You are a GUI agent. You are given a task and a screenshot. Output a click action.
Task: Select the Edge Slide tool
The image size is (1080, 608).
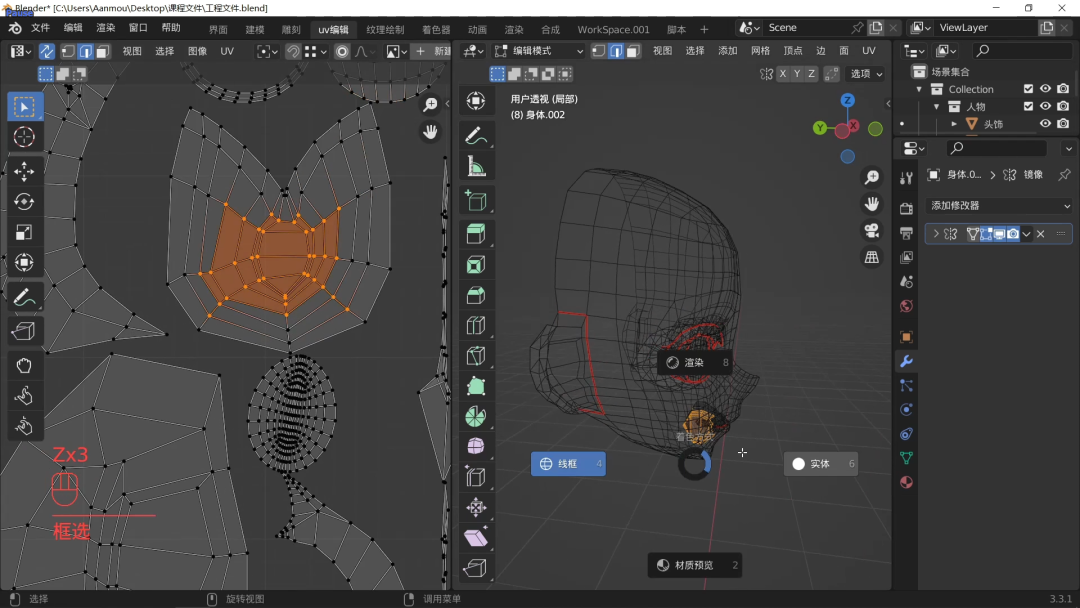pyautogui.click(x=476, y=476)
